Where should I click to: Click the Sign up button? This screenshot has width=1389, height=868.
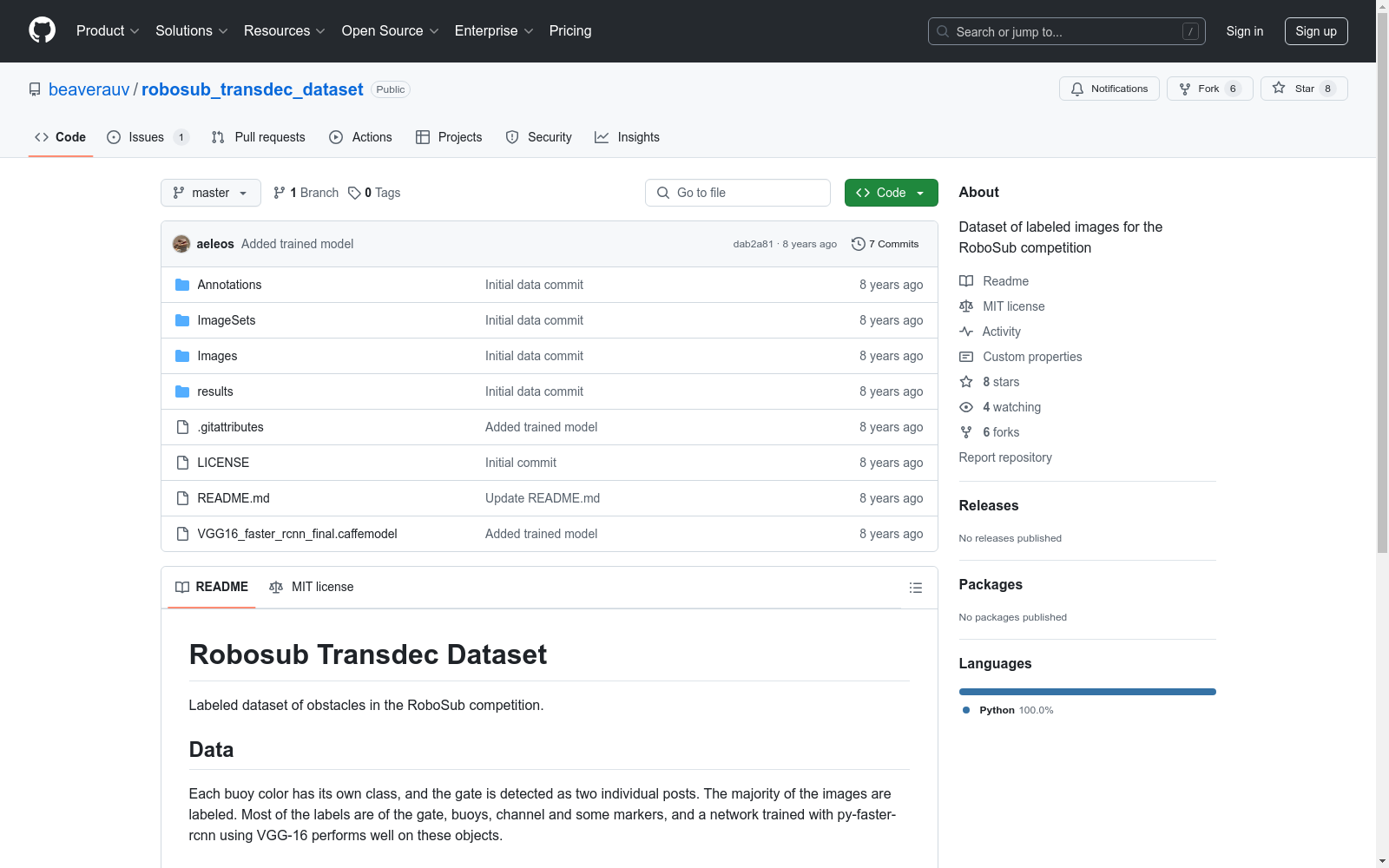tap(1316, 31)
